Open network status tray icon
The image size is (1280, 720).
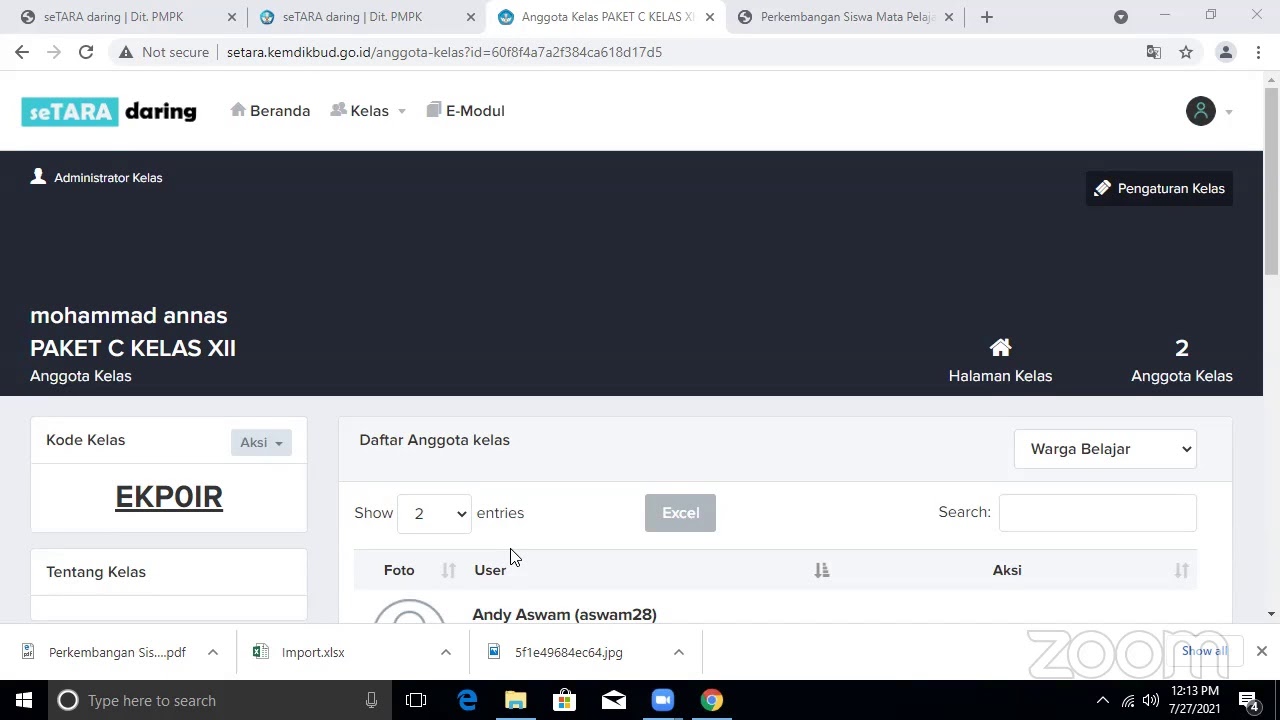click(x=1128, y=700)
